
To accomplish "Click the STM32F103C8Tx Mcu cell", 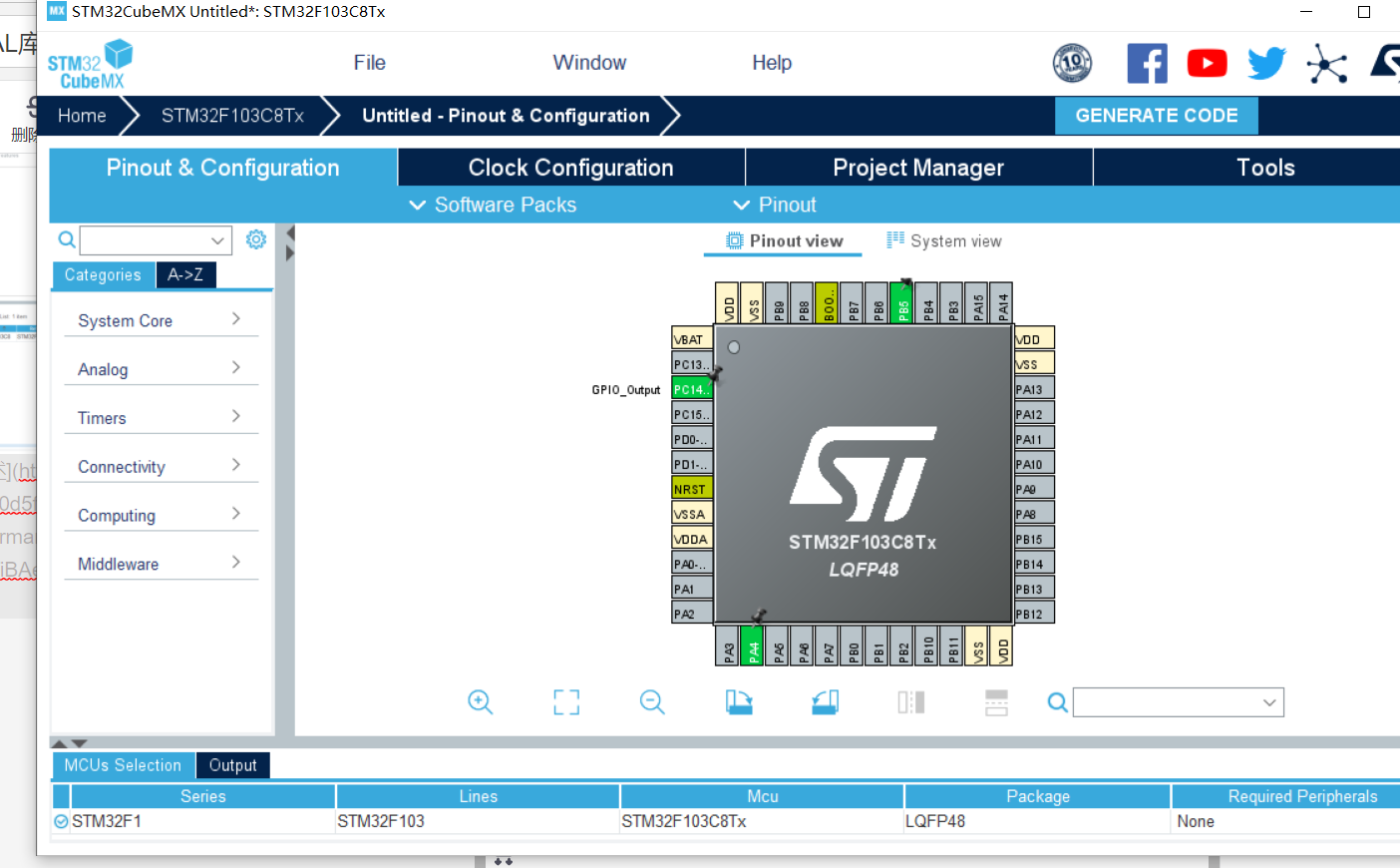I will pos(762,821).
